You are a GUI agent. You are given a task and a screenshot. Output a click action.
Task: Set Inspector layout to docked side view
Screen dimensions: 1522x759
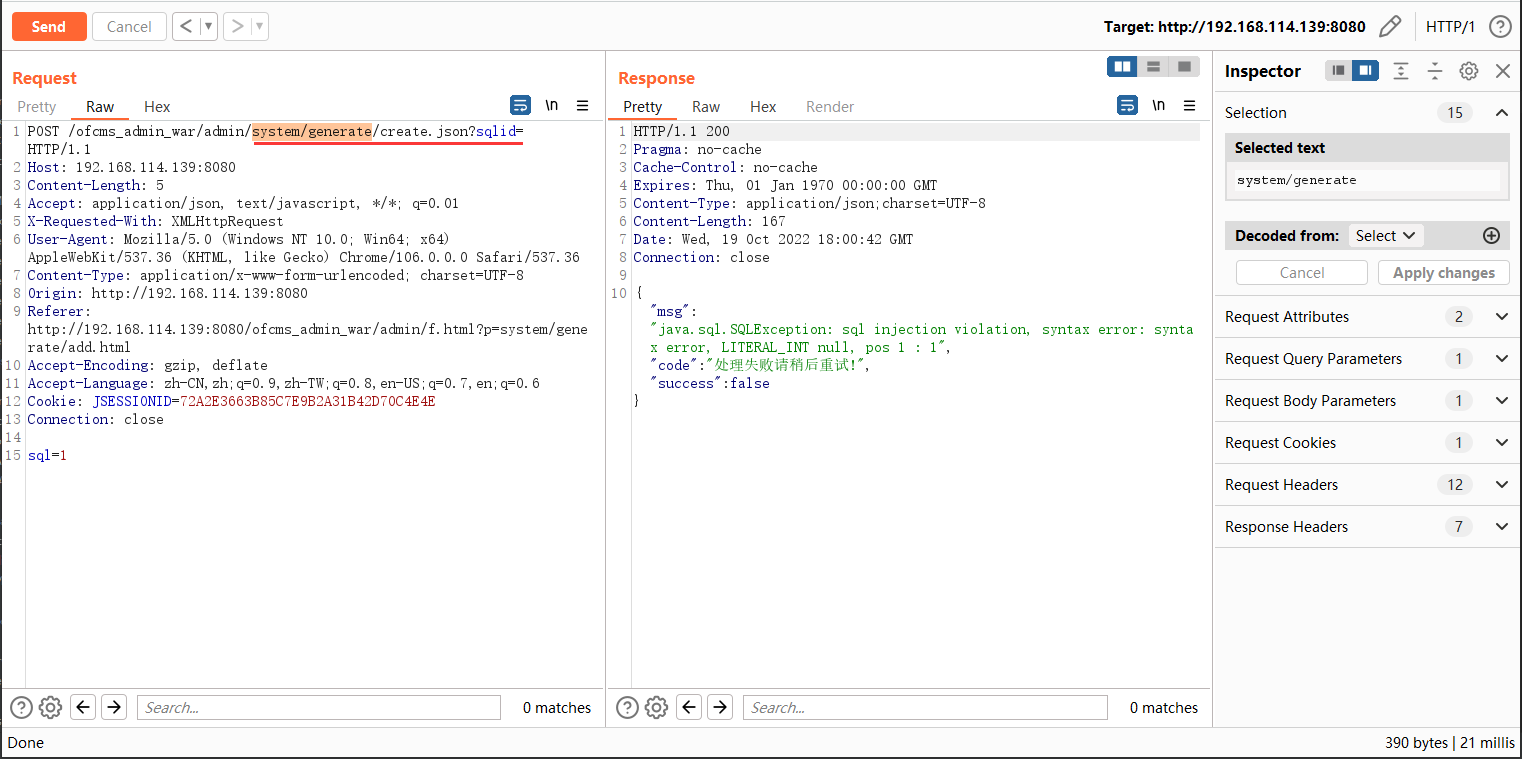1365,71
